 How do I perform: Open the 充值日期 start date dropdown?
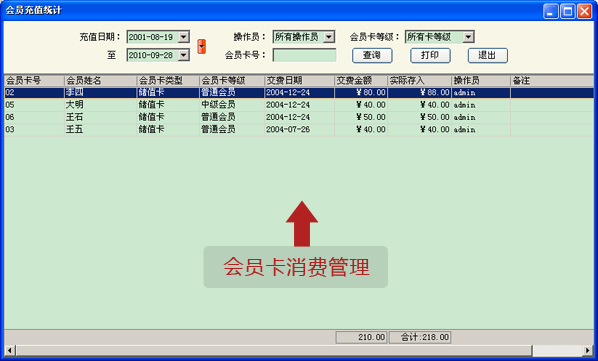[184, 37]
